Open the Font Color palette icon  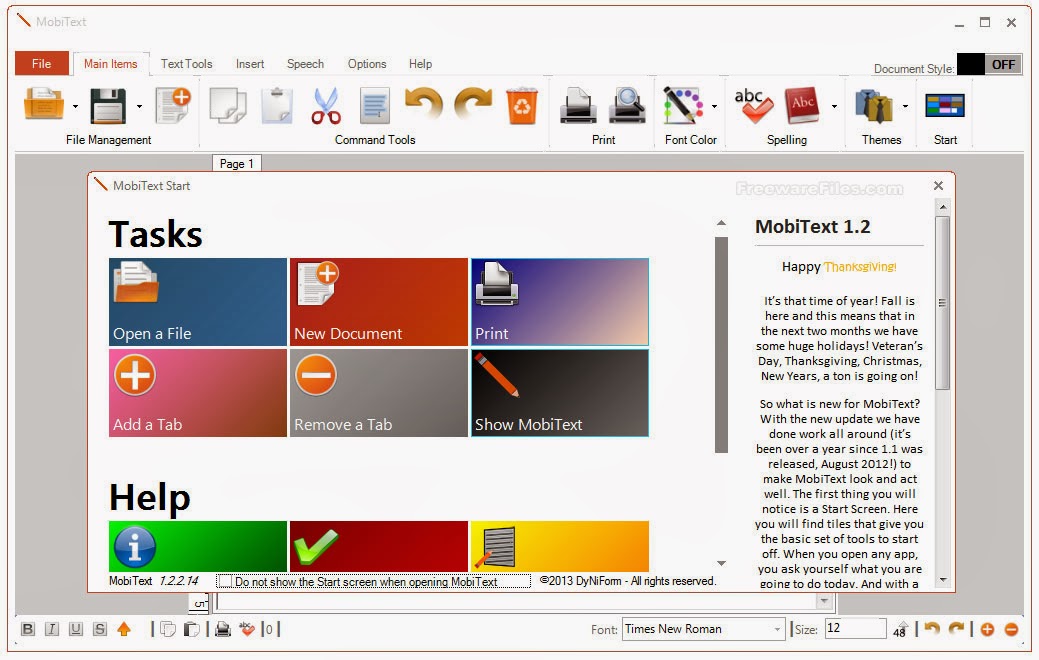[x=683, y=105]
